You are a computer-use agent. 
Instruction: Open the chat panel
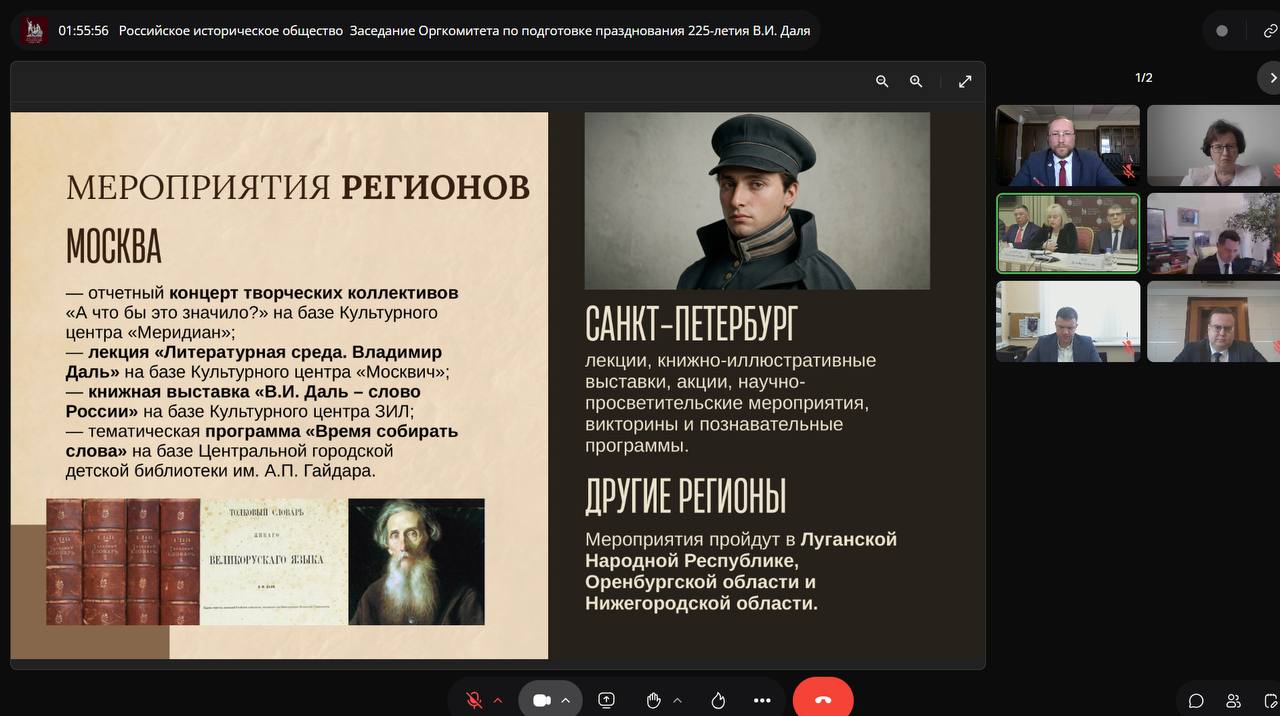pos(1196,700)
